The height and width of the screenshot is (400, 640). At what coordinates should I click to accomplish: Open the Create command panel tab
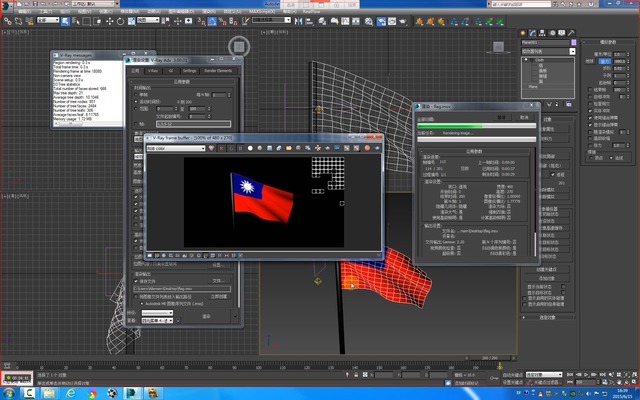[x=522, y=33]
